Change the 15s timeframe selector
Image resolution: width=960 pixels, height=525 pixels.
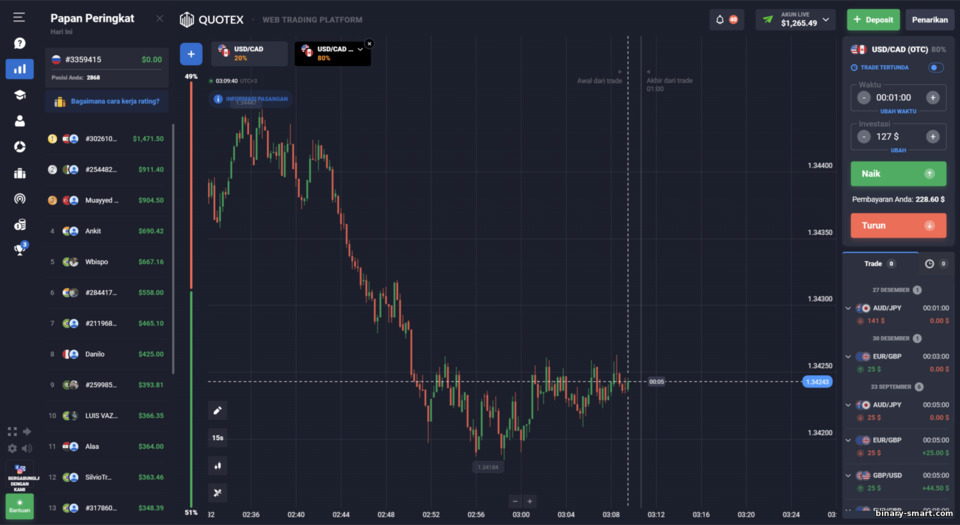pos(217,438)
